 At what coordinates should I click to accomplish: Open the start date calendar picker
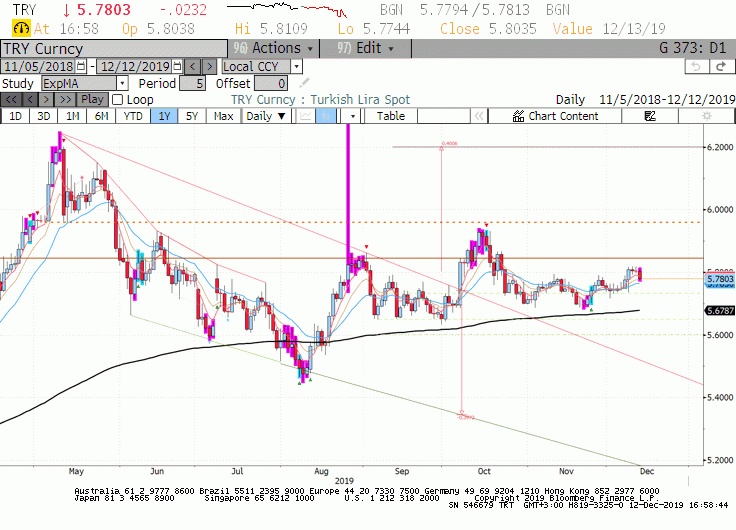point(81,66)
